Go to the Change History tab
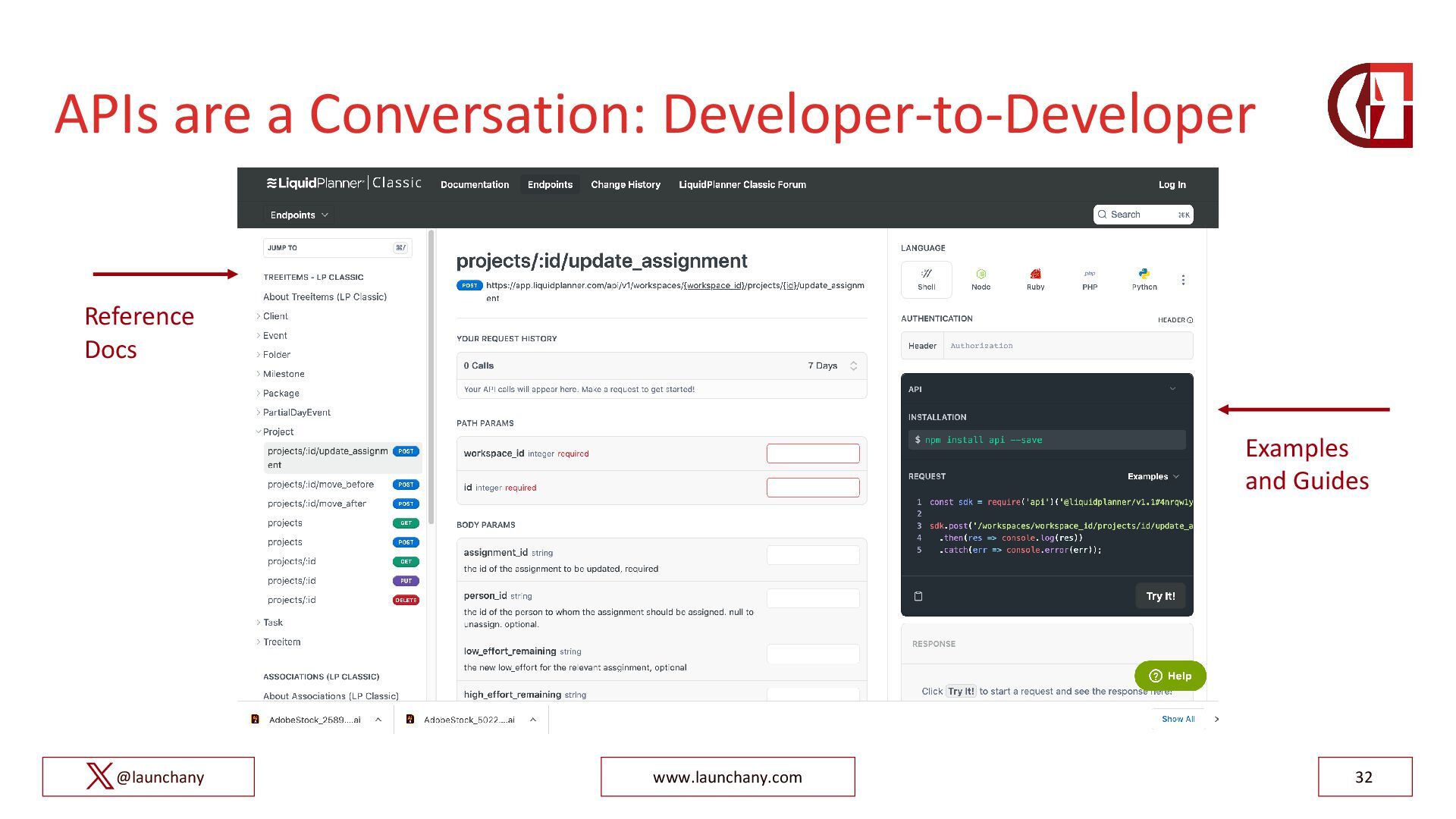Image resolution: width=1456 pixels, height=819 pixels. [626, 184]
